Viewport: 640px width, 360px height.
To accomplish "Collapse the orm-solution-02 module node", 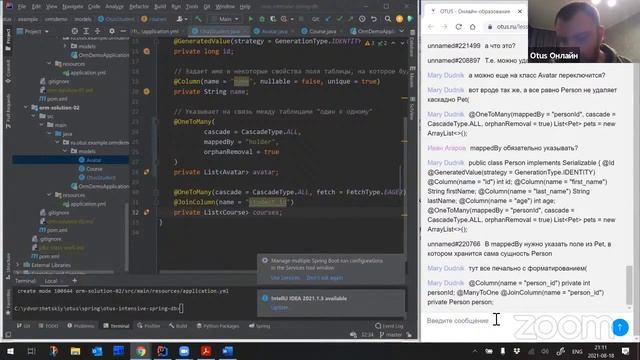I will [26, 108].
